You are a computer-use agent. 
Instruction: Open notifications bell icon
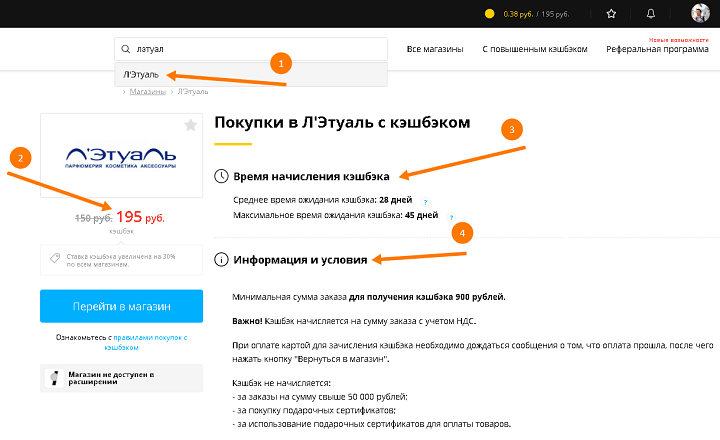[651, 14]
